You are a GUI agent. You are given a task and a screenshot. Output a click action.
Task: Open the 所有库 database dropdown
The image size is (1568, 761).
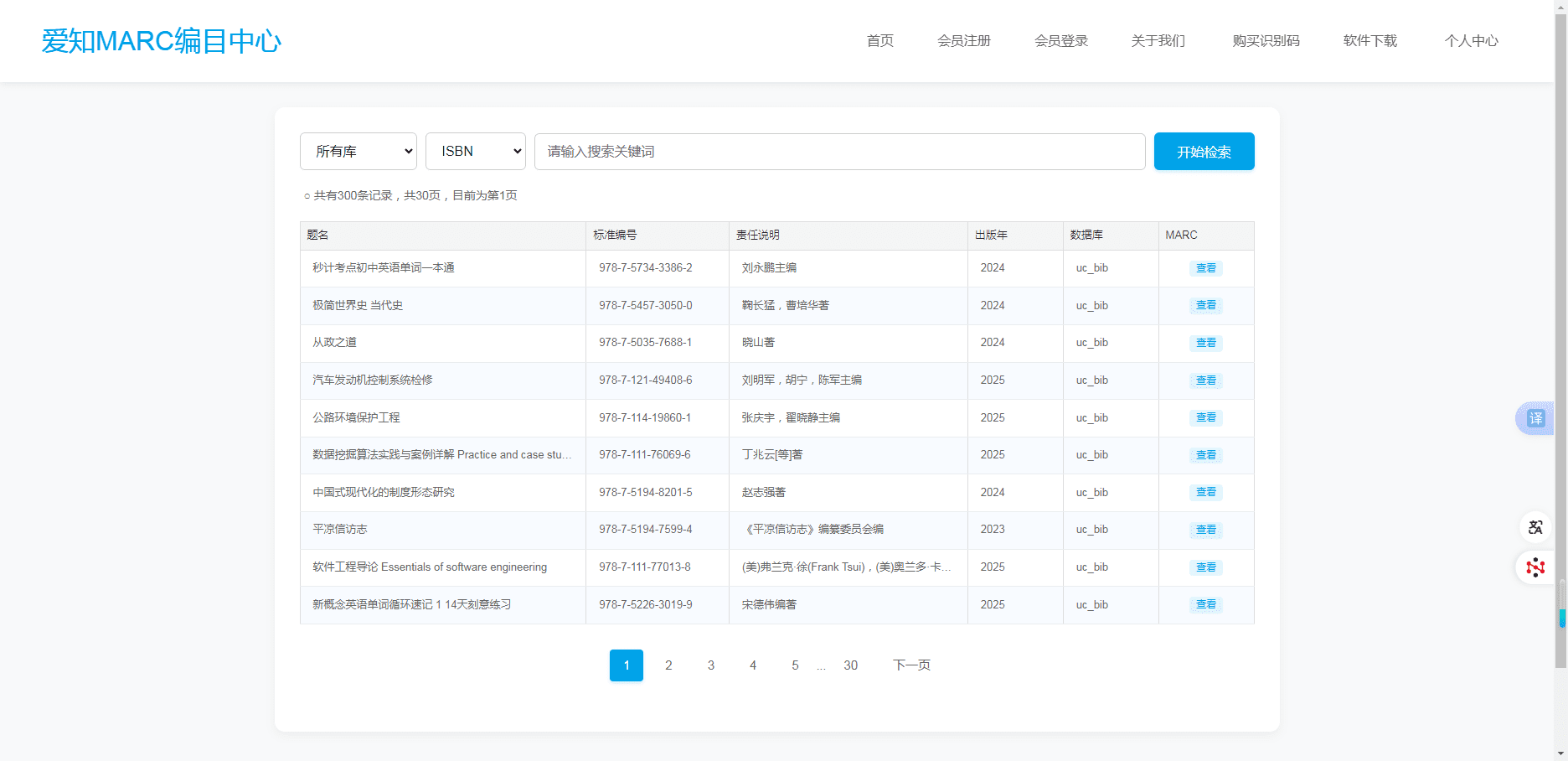pos(358,152)
